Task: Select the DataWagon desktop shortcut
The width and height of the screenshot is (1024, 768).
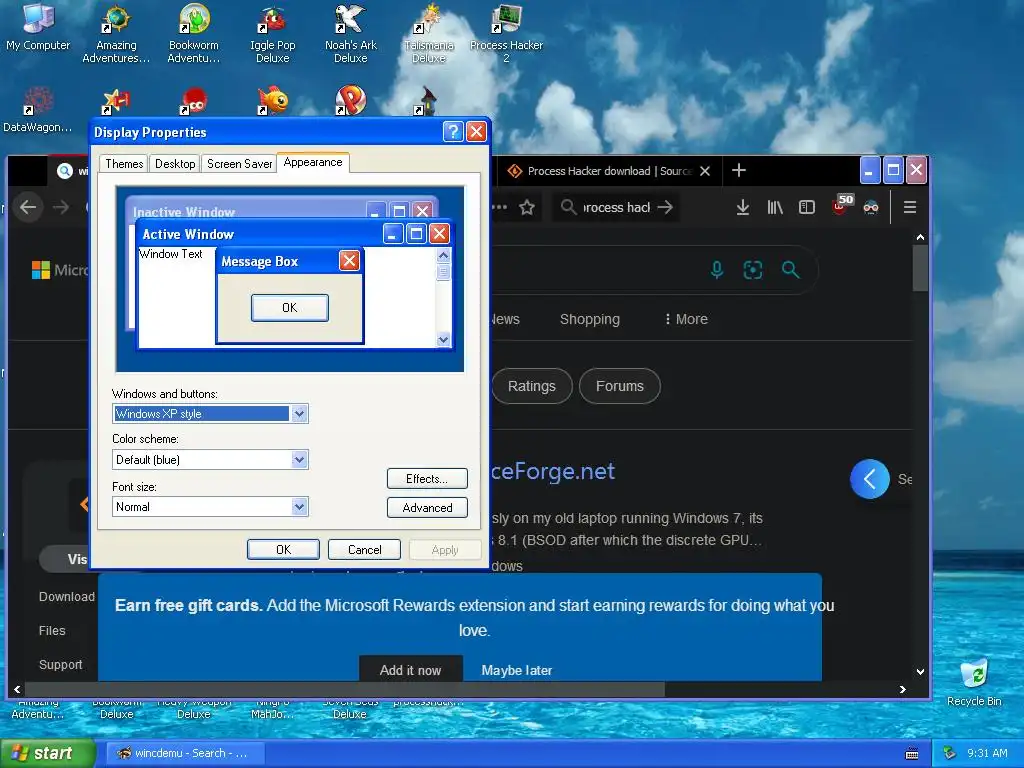Action: [x=37, y=110]
